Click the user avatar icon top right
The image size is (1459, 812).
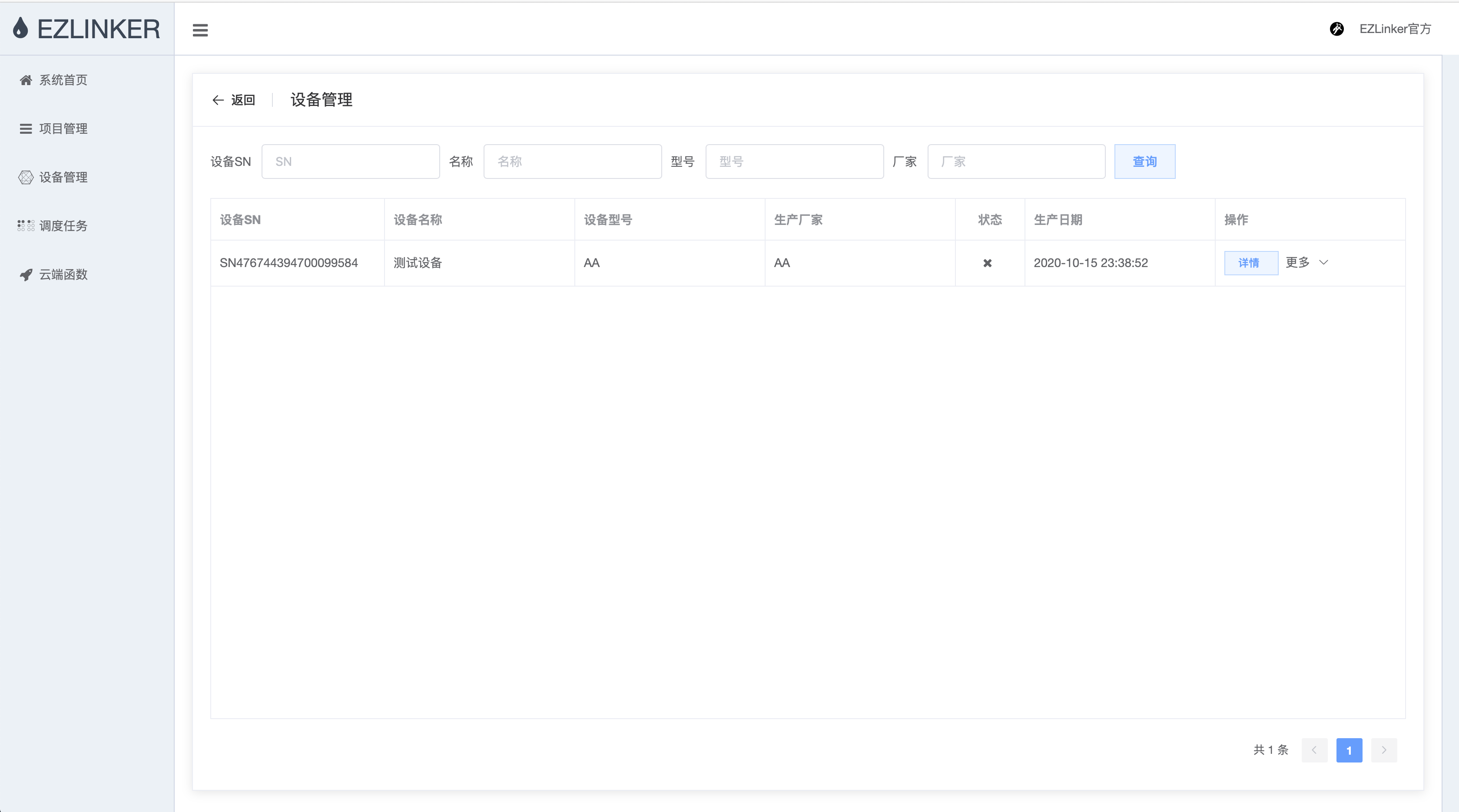(1336, 29)
